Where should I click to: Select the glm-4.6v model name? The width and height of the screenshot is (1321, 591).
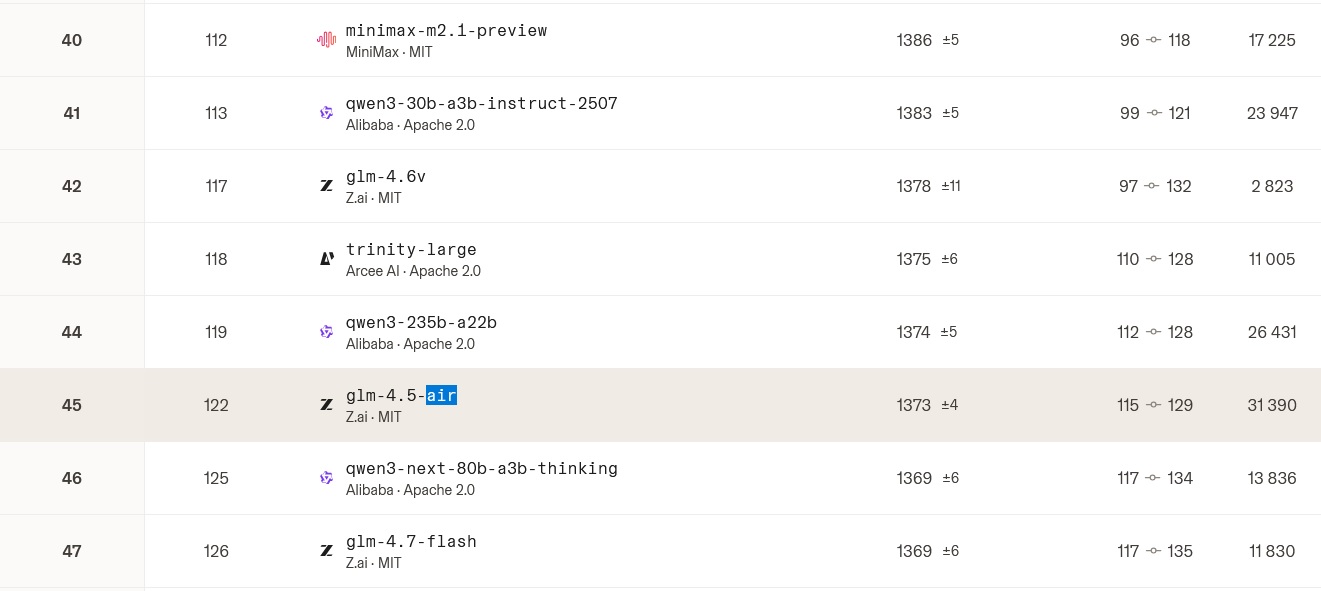[x=386, y=177]
